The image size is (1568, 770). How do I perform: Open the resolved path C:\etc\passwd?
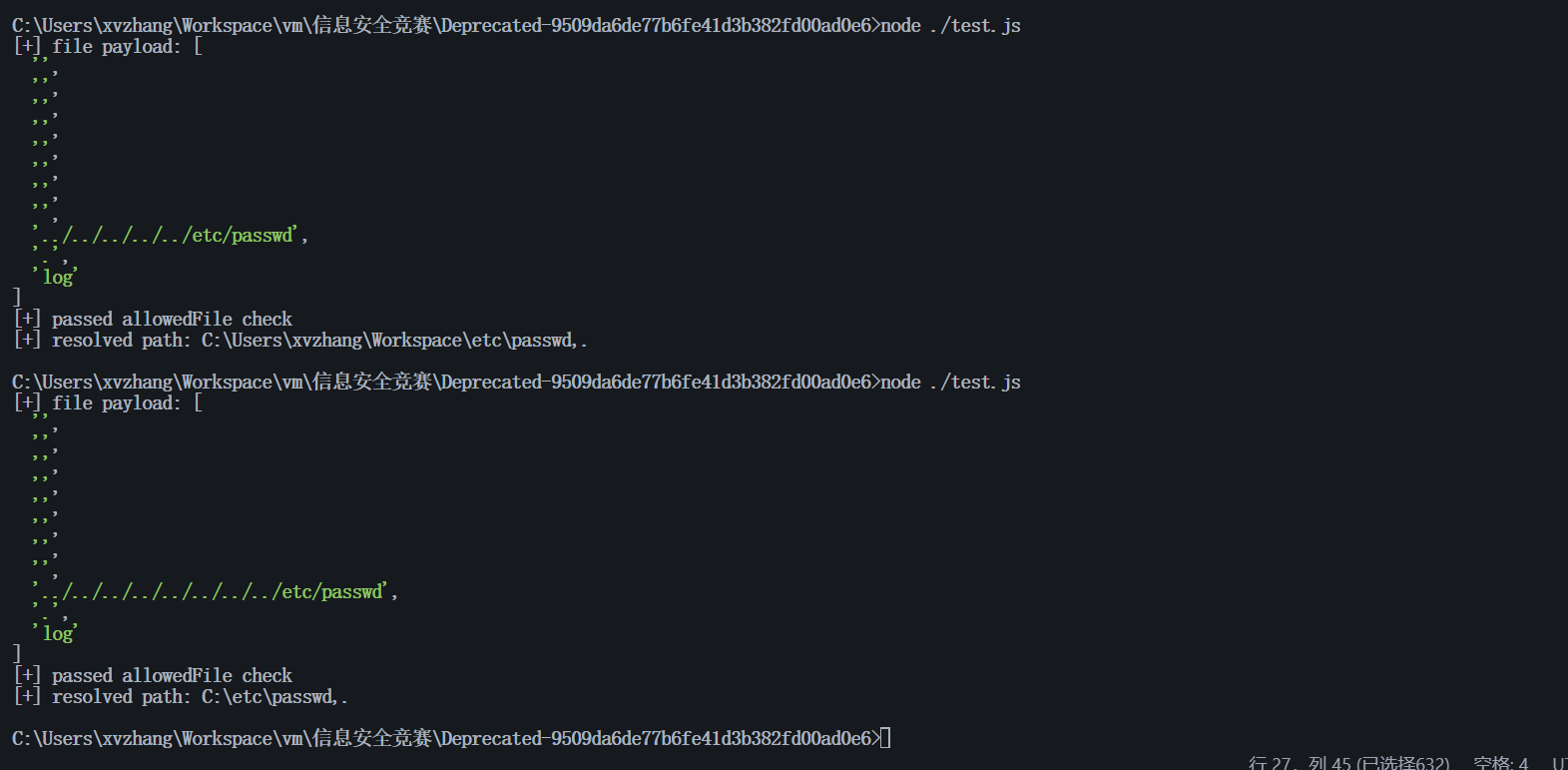point(268,697)
